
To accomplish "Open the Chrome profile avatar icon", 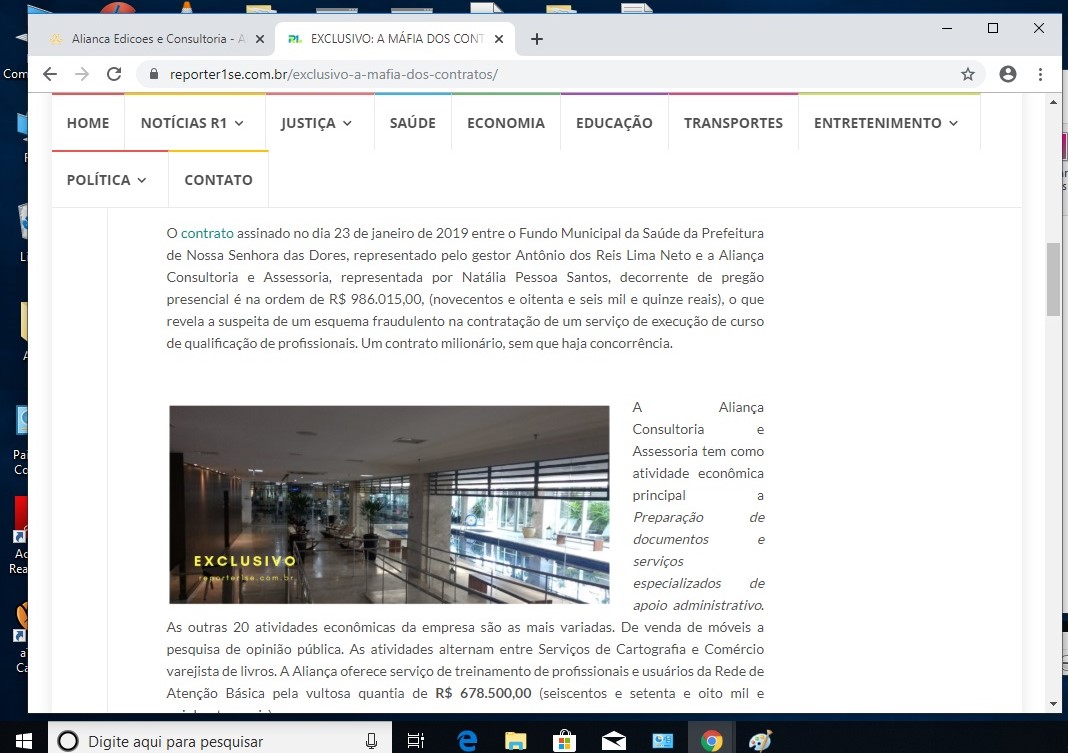I will [x=1008, y=74].
